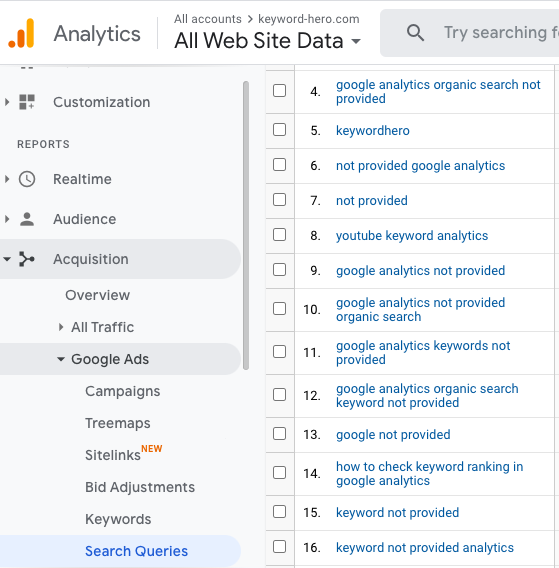This screenshot has width=559, height=568.
Task: Open 'google analytics not provided organic search' link
Action: (420, 310)
